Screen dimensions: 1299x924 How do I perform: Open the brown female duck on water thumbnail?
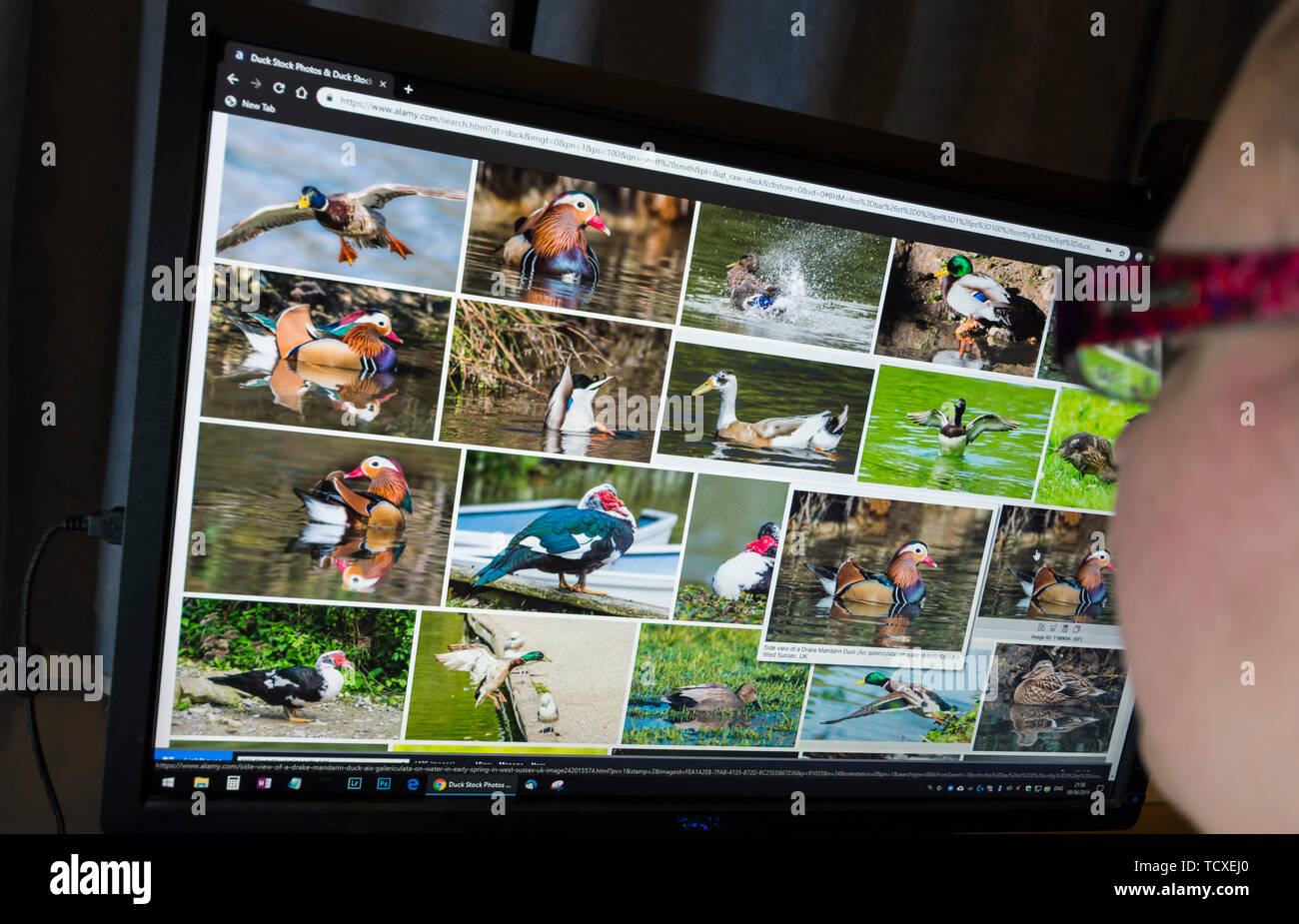click(1048, 698)
